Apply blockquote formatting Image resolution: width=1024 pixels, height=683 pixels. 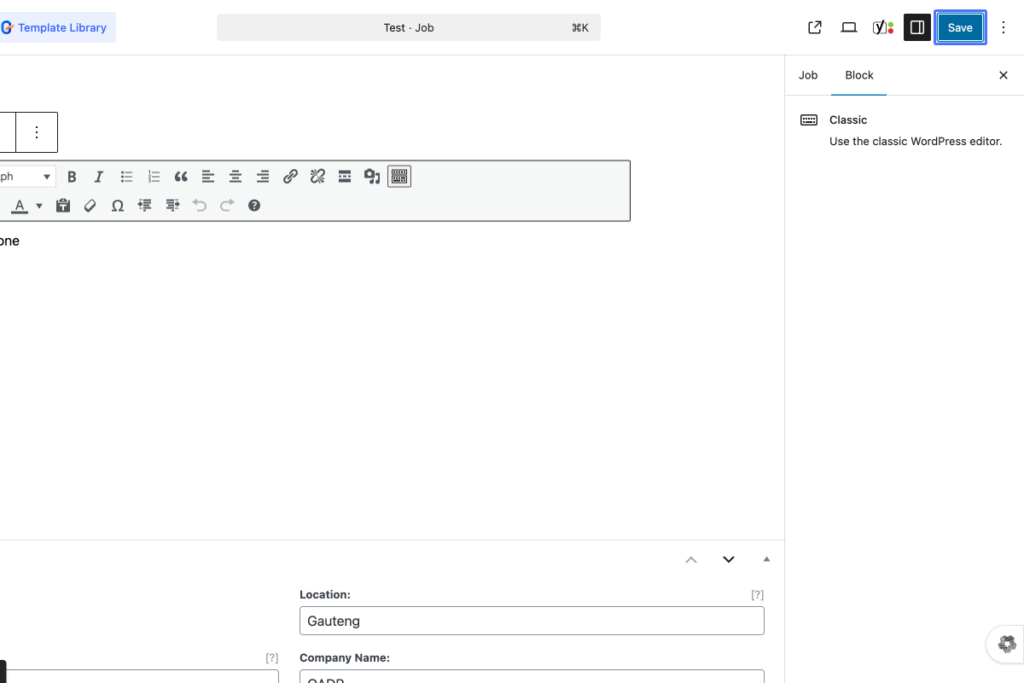(181, 176)
